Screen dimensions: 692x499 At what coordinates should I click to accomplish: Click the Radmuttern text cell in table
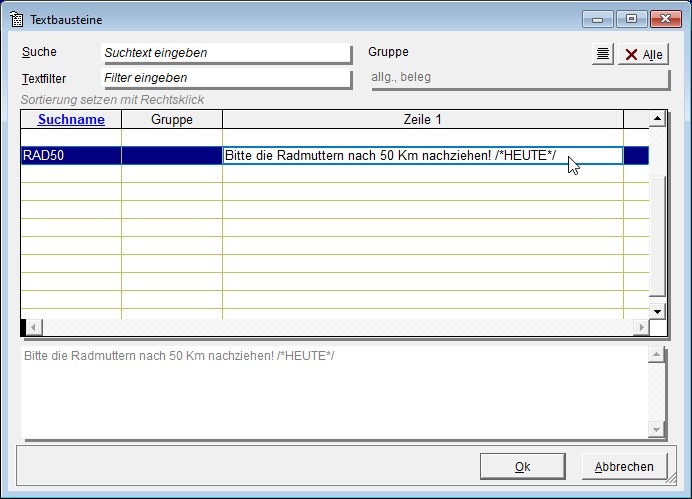[x=423, y=155]
